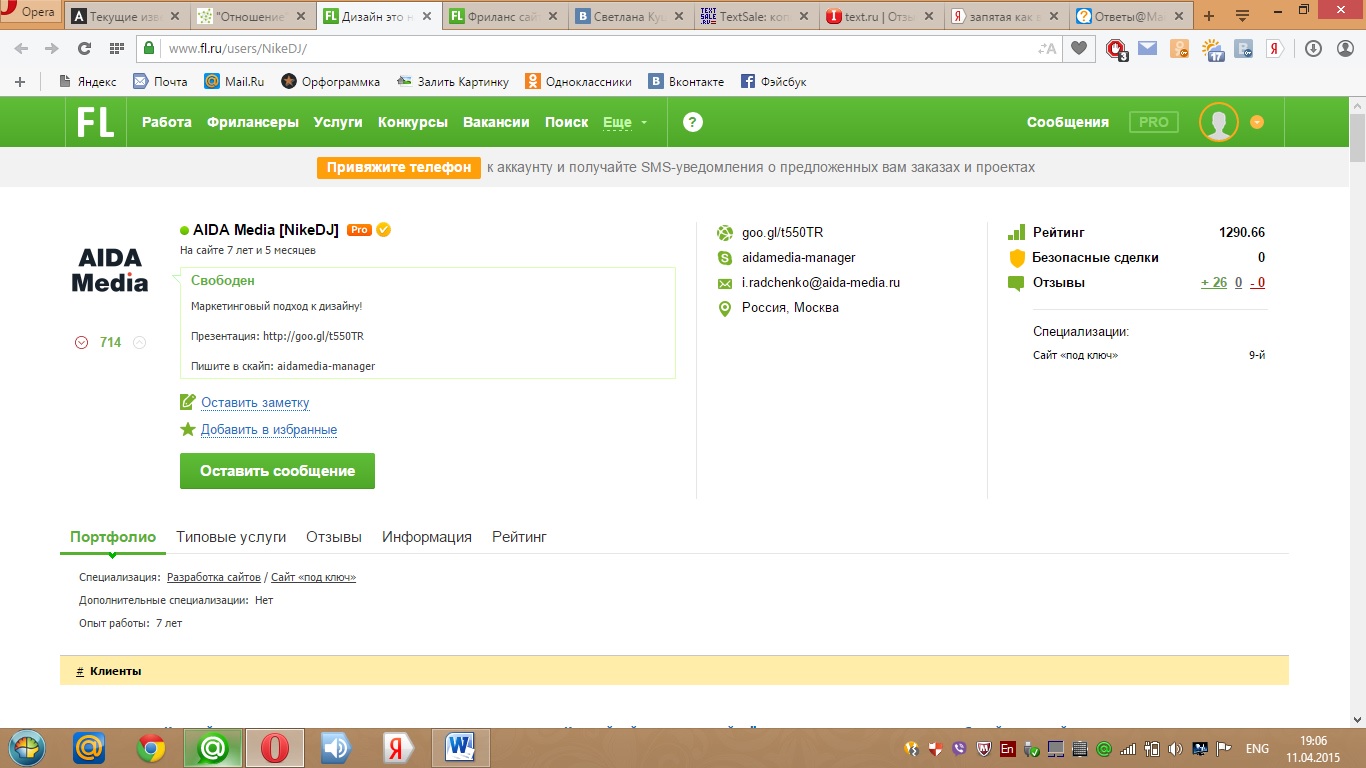Screen dimensions: 1366x768
Task: Click the PRO button in the header
Action: tap(1154, 122)
